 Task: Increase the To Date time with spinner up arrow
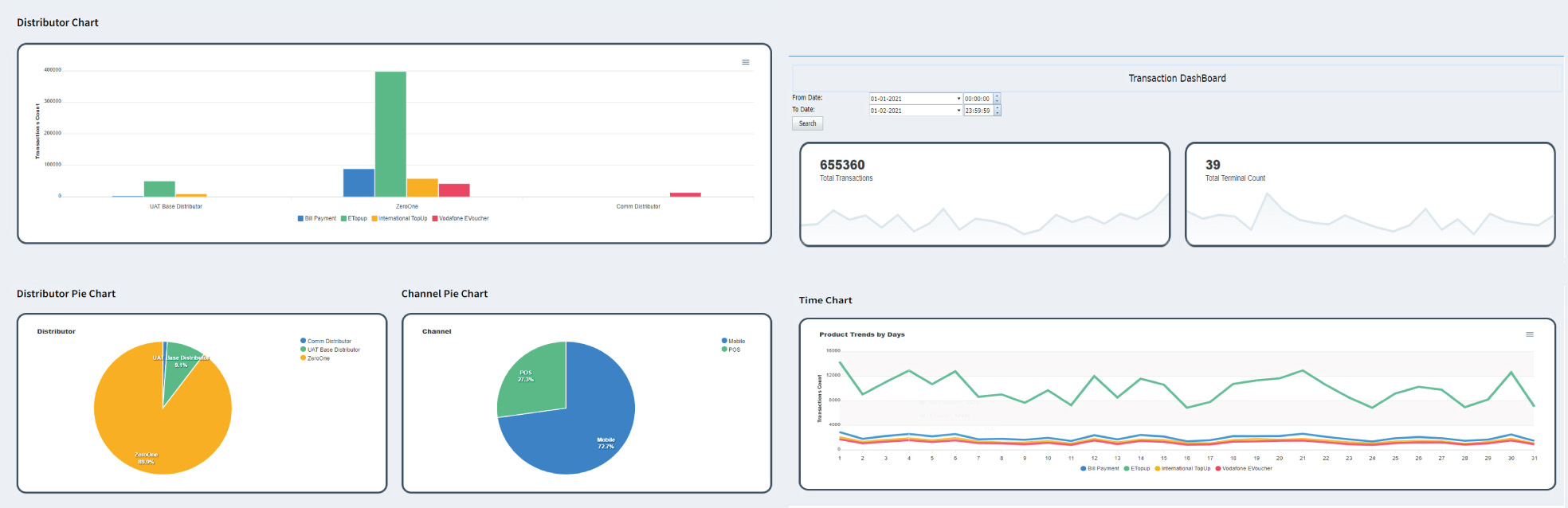(x=997, y=108)
